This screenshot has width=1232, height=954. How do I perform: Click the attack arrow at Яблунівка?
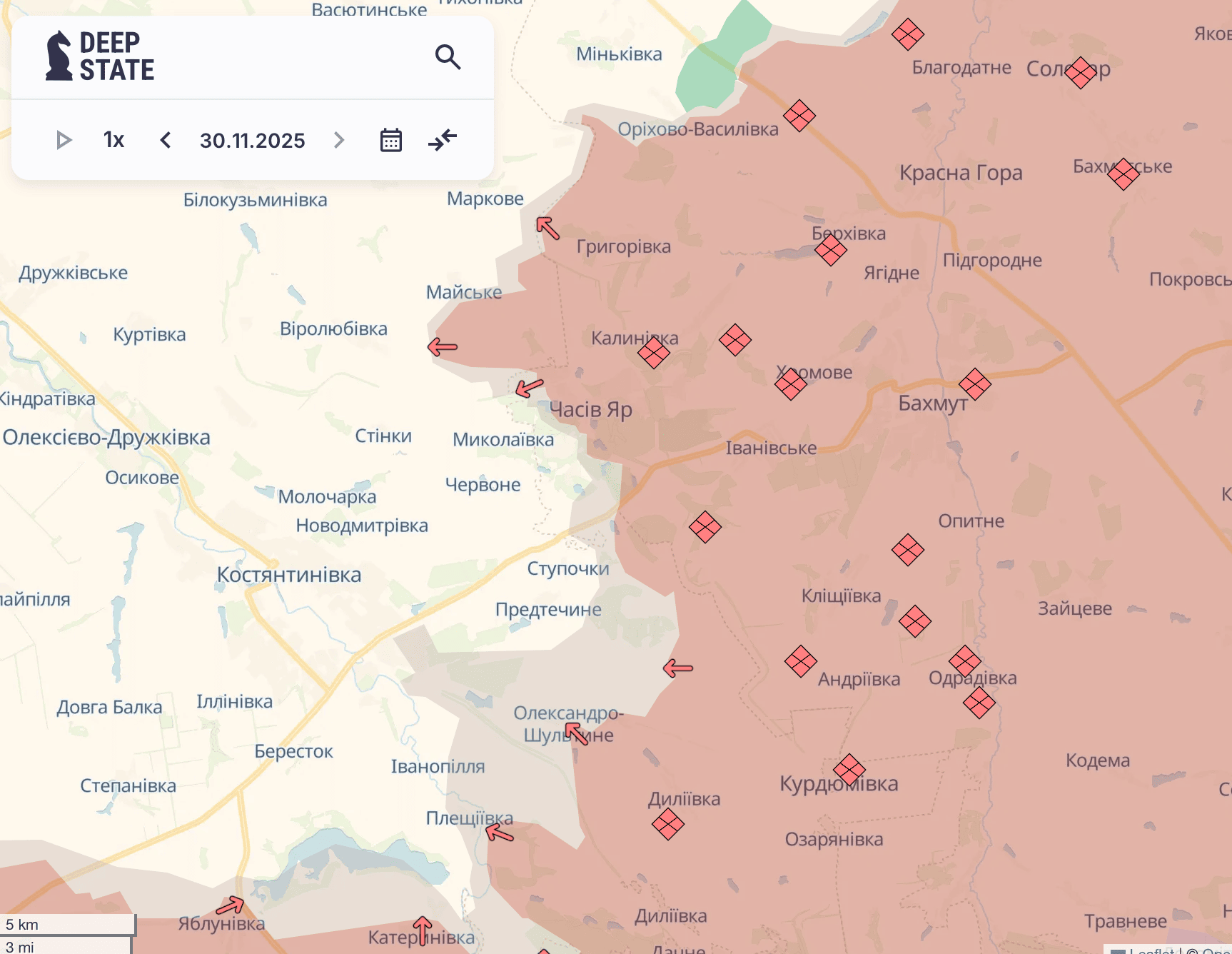(x=231, y=906)
